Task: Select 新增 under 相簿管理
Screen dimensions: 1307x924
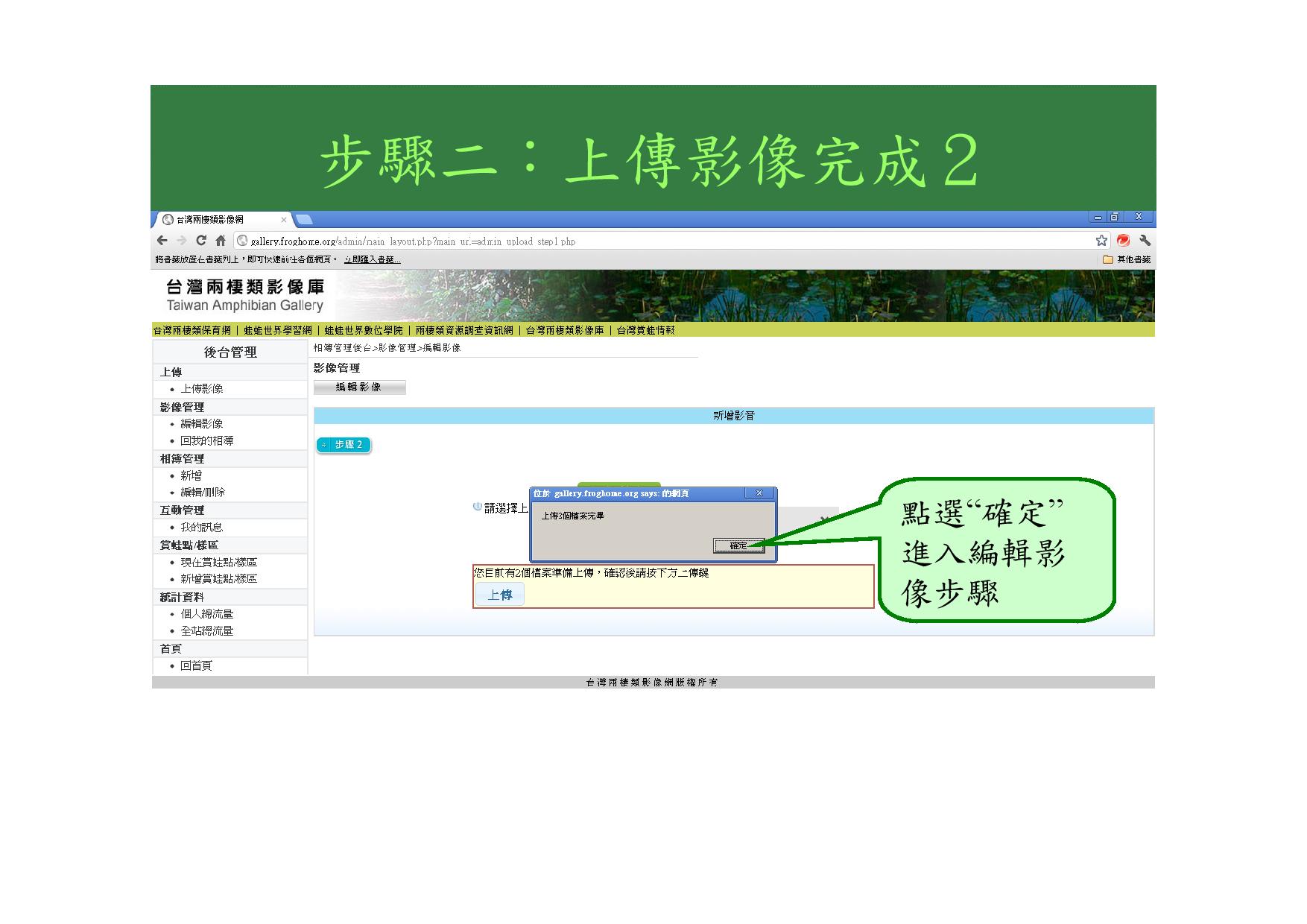Action: coord(192,475)
